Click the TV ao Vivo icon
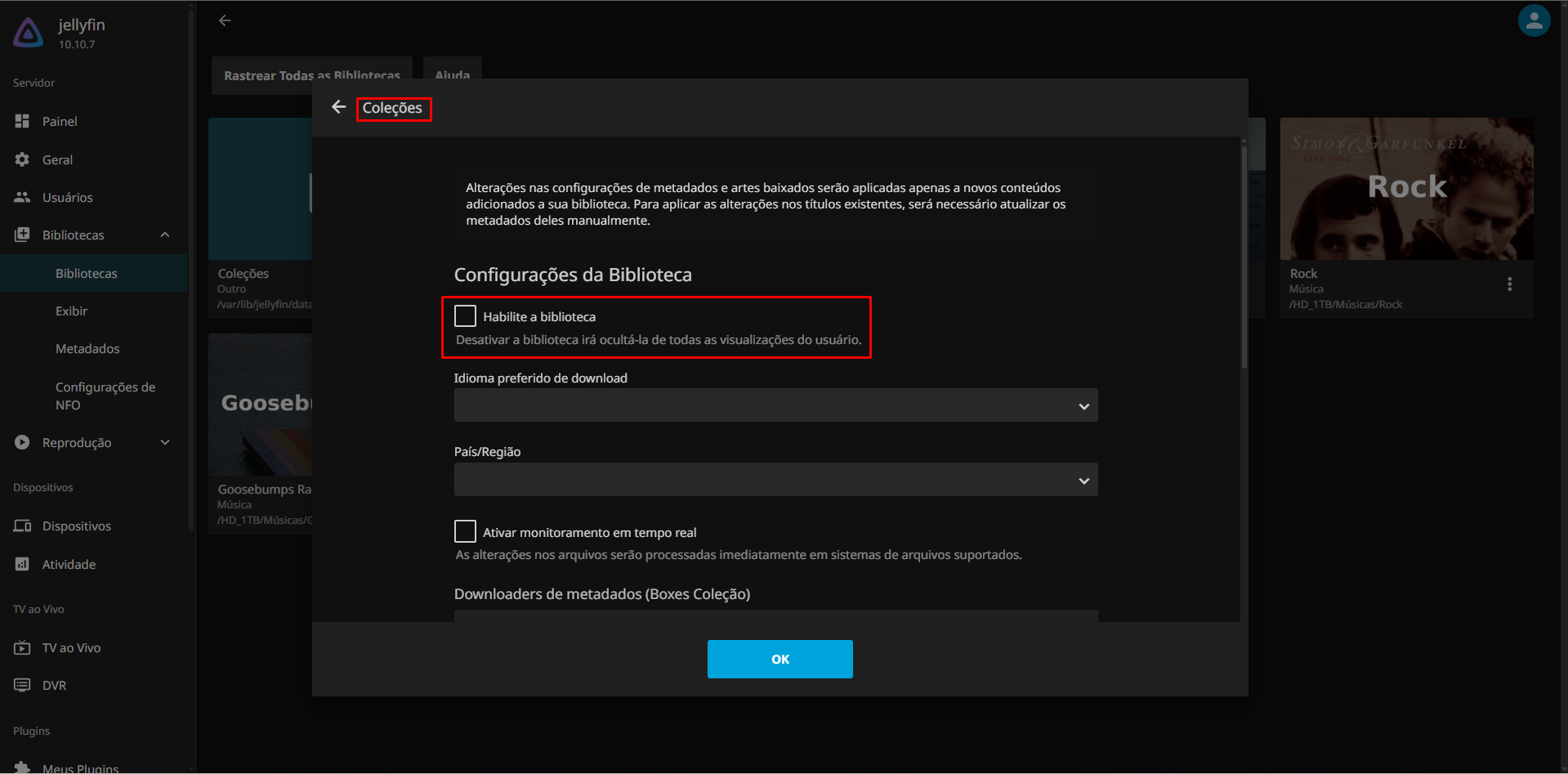Screen dimensions: 1568x774 [22, 647]
